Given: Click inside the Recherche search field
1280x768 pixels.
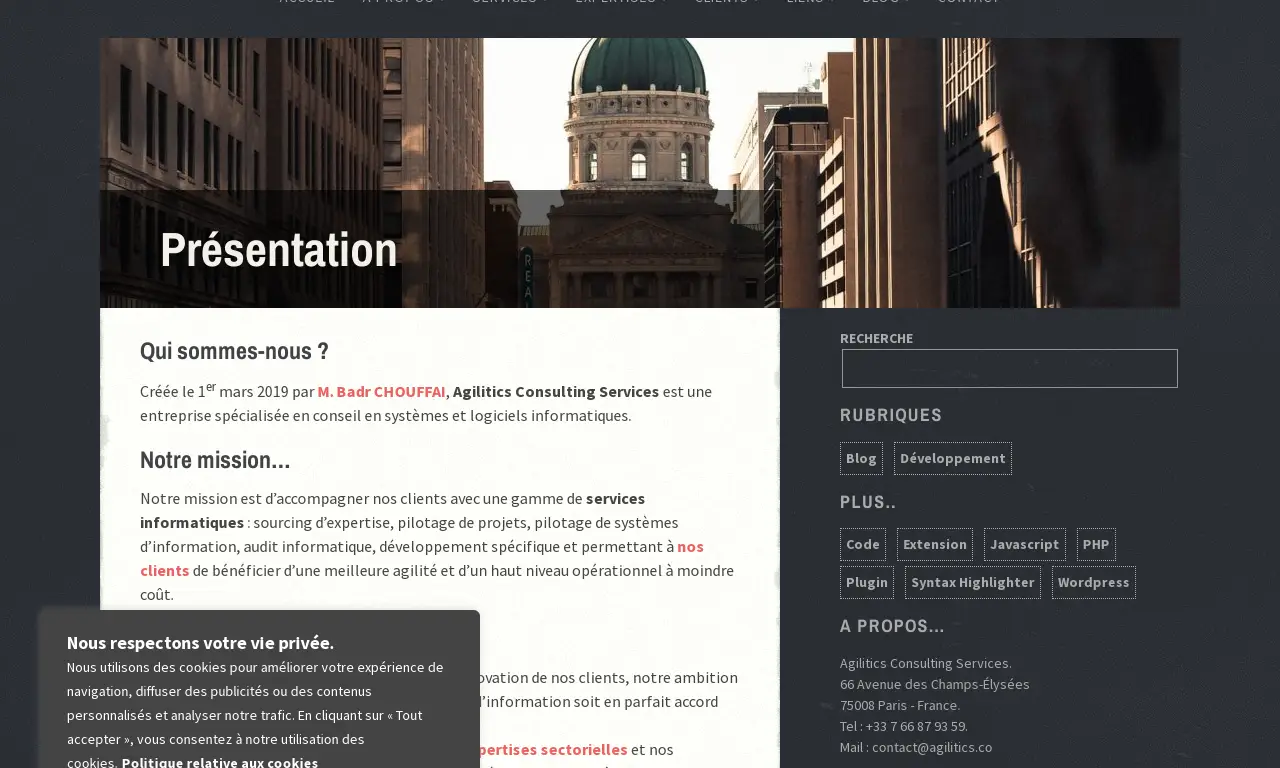Looking at the screenshot, I should click(x=1009, y=368).
